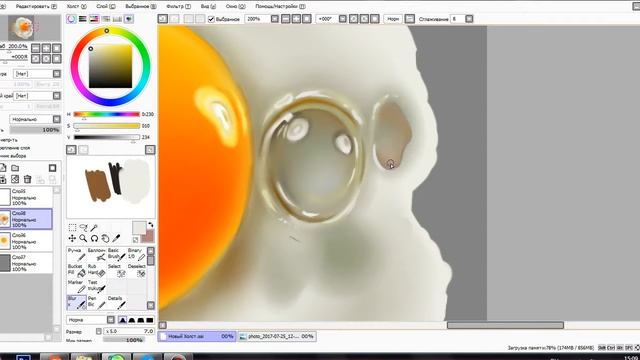Open the Холст menu

pos(77,6)
